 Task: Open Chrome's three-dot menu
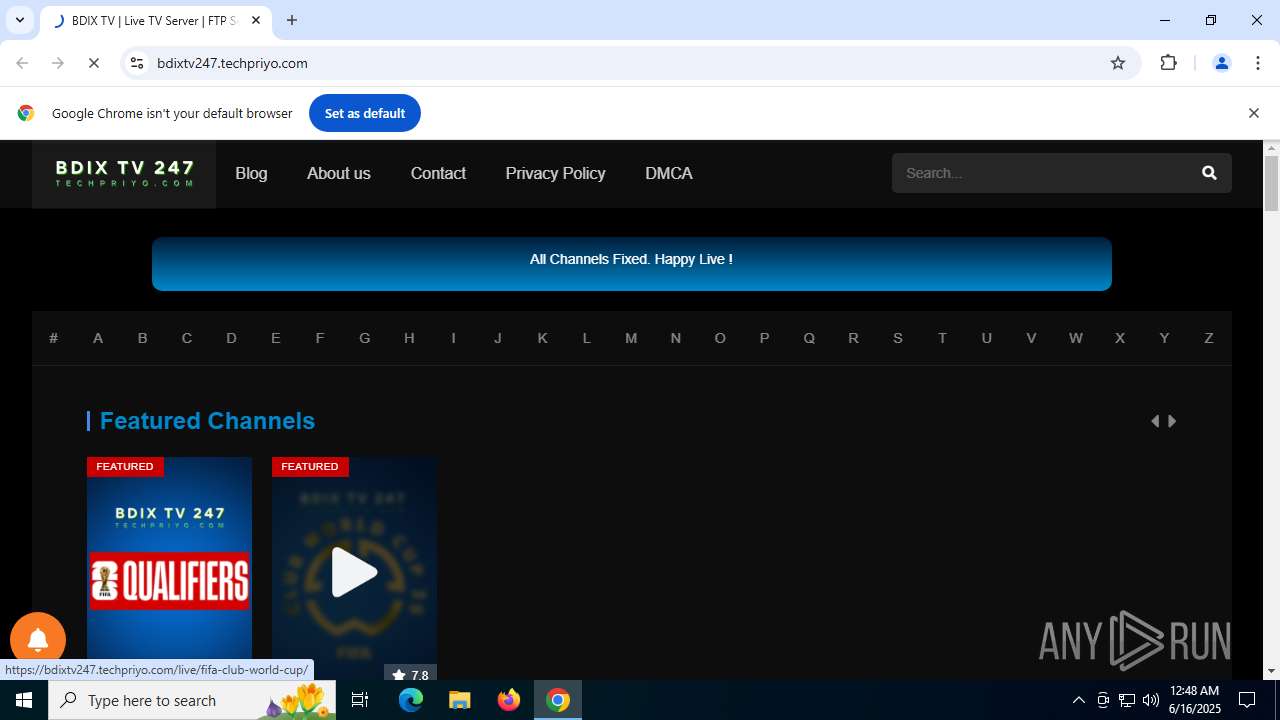(x=1258, y=63)
